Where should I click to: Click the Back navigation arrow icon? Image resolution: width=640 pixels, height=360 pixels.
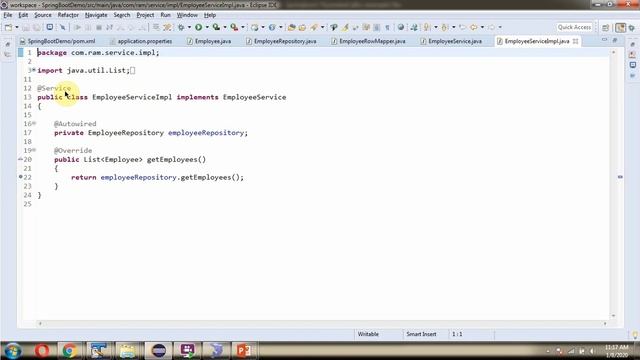tap(473, 27)
